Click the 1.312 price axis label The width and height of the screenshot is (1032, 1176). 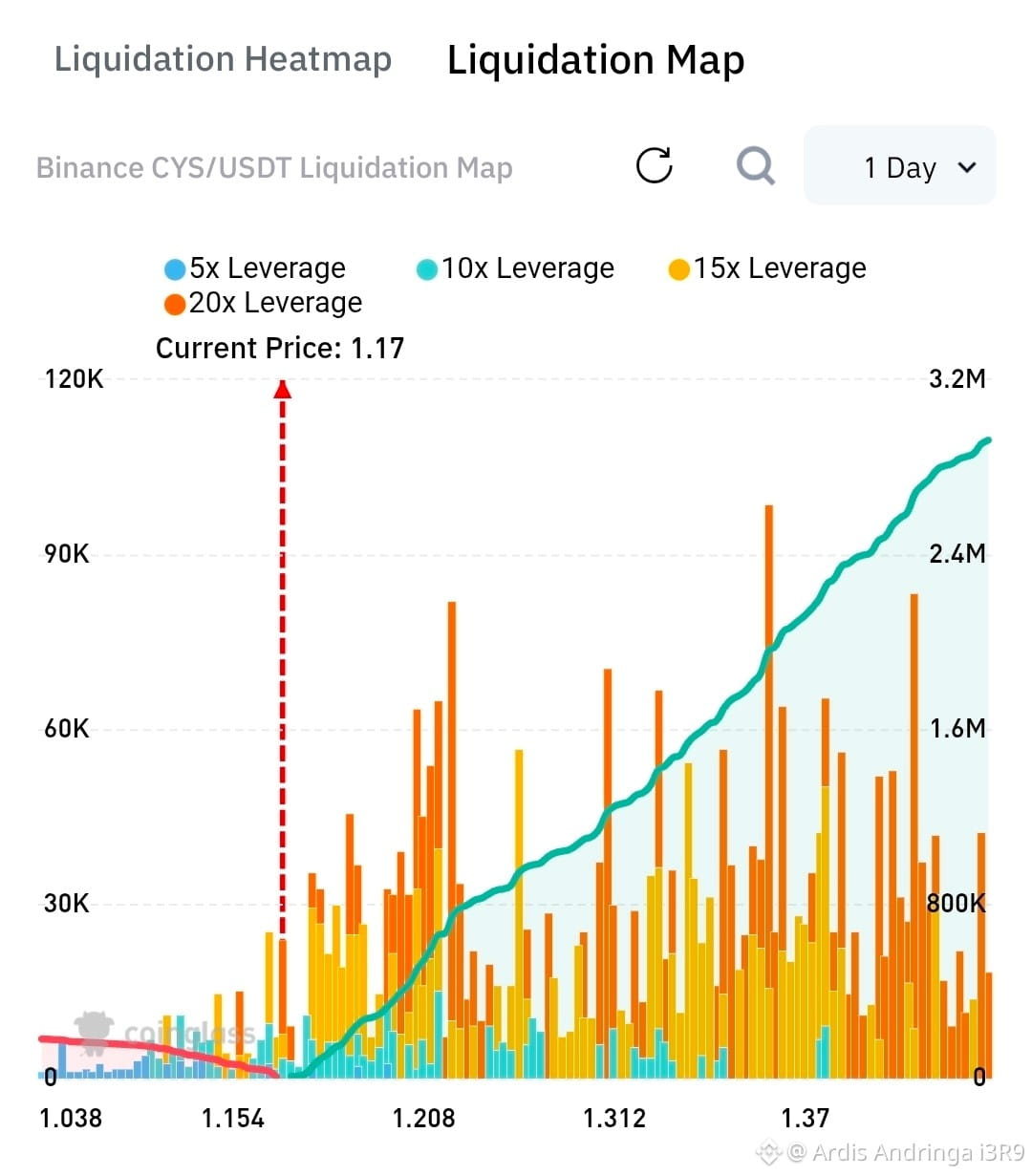pyautogui.click(x=614, y=1118)
